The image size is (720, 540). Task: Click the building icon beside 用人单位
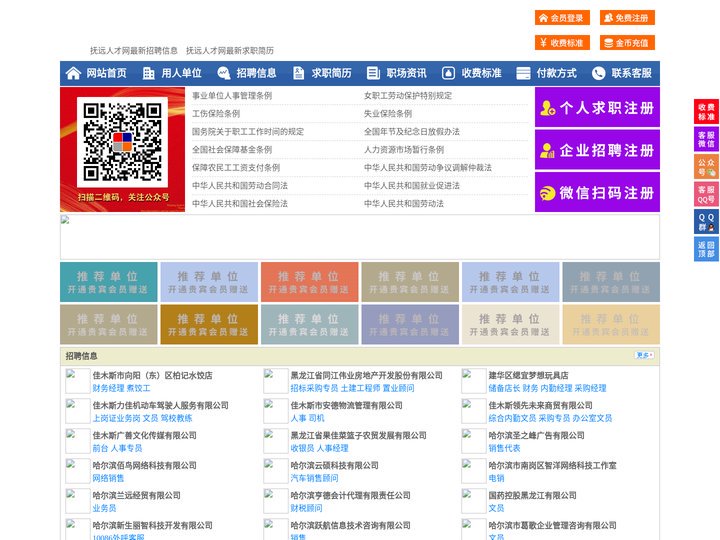(x=148, y=73)
